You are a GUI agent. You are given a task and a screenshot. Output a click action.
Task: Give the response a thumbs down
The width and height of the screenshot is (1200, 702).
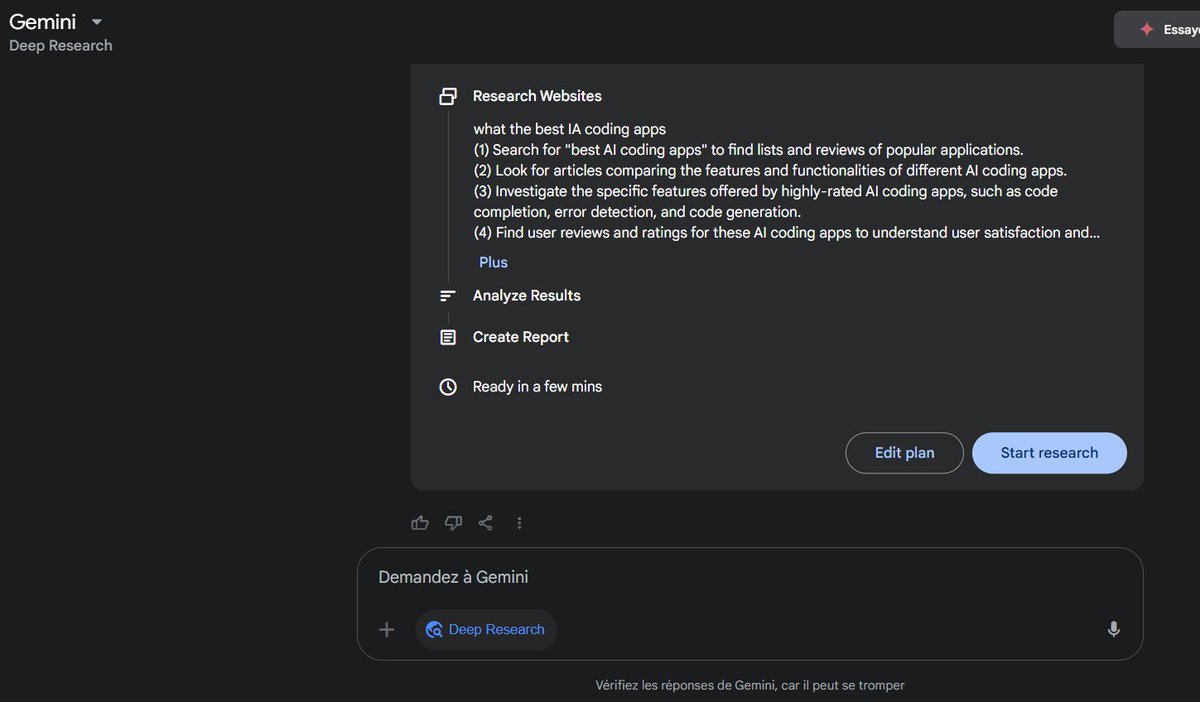tap(453, 523)
